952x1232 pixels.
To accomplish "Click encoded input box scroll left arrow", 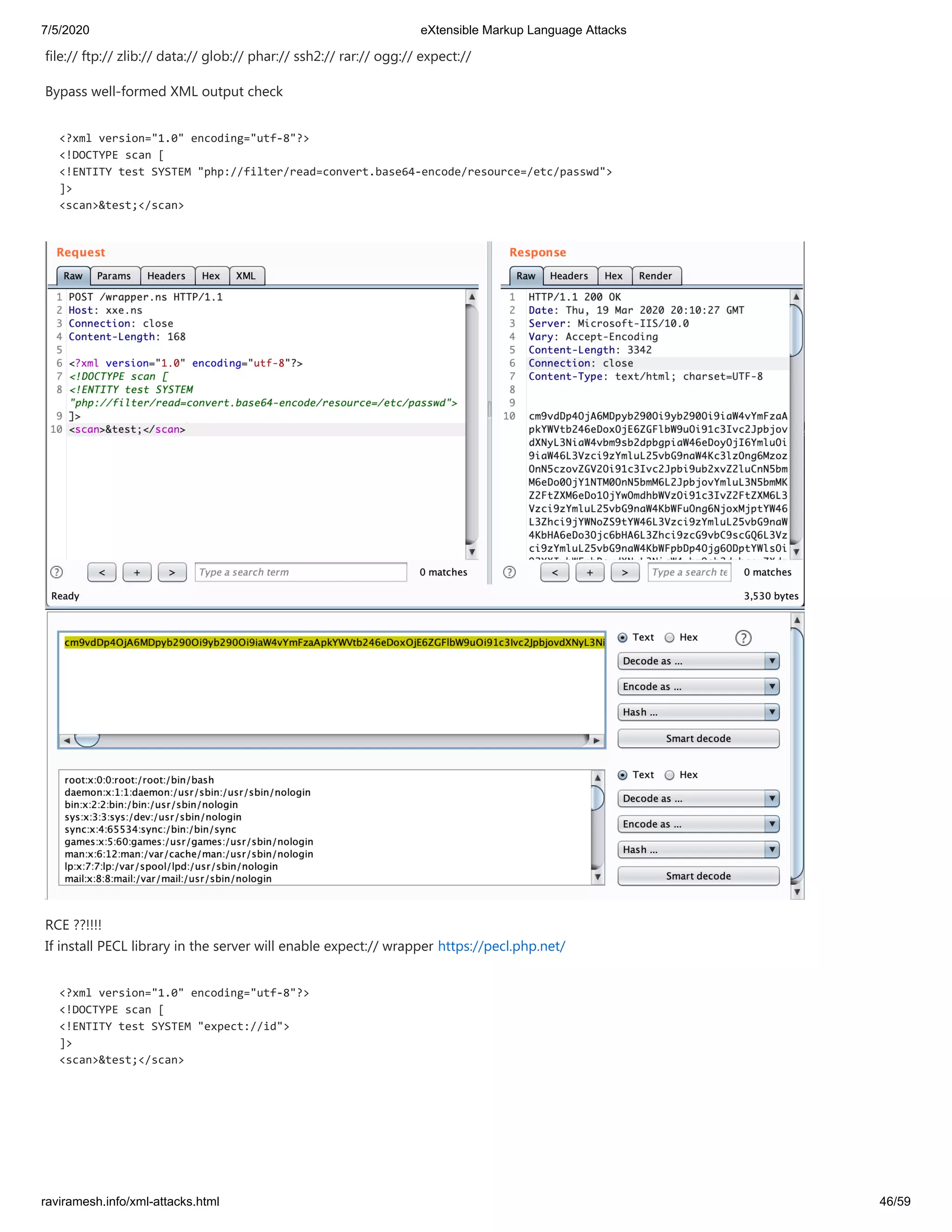I will click(x=66, y=740).
